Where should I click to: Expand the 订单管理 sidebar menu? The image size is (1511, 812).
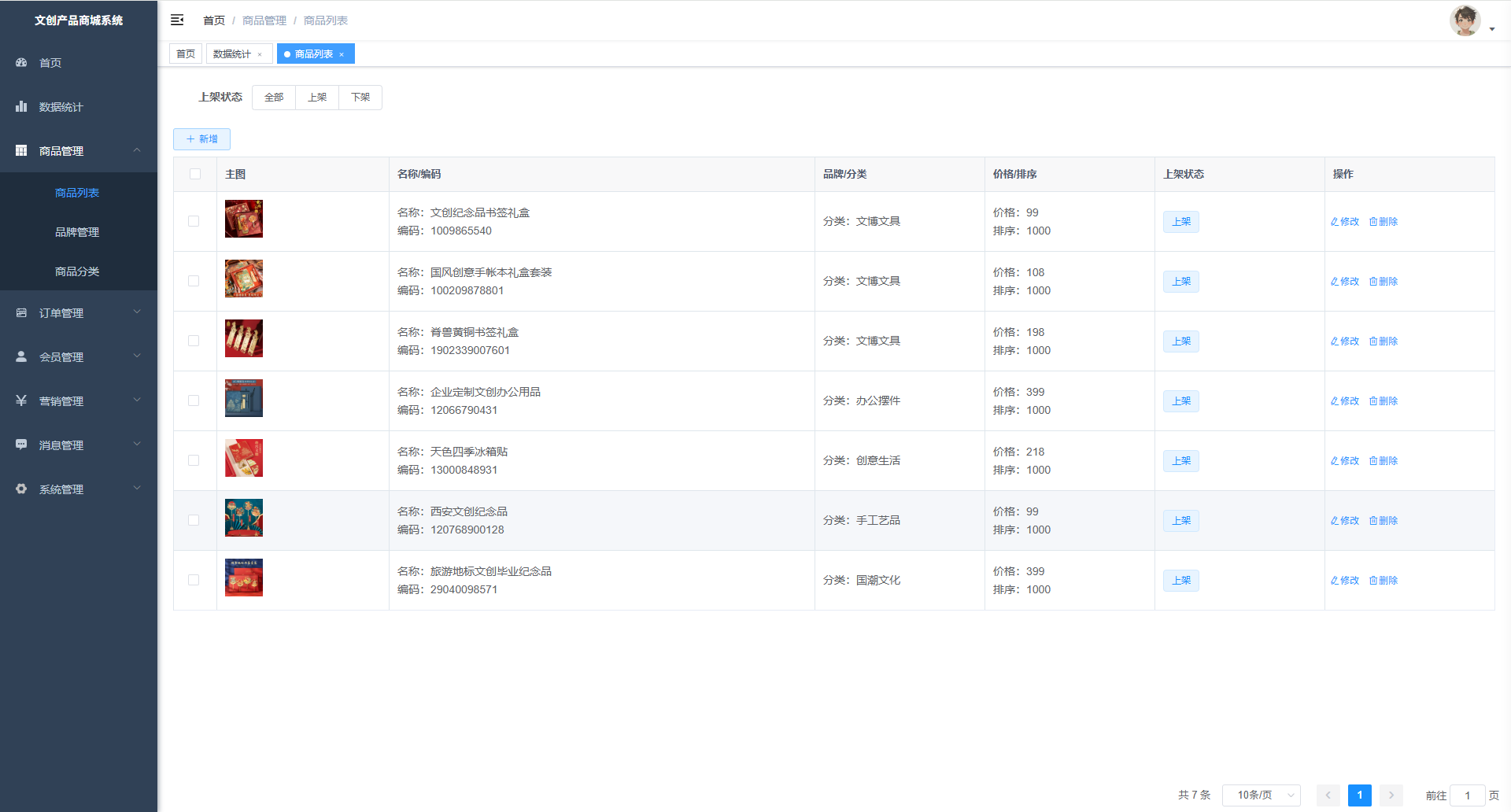click(x=79, y=312)
